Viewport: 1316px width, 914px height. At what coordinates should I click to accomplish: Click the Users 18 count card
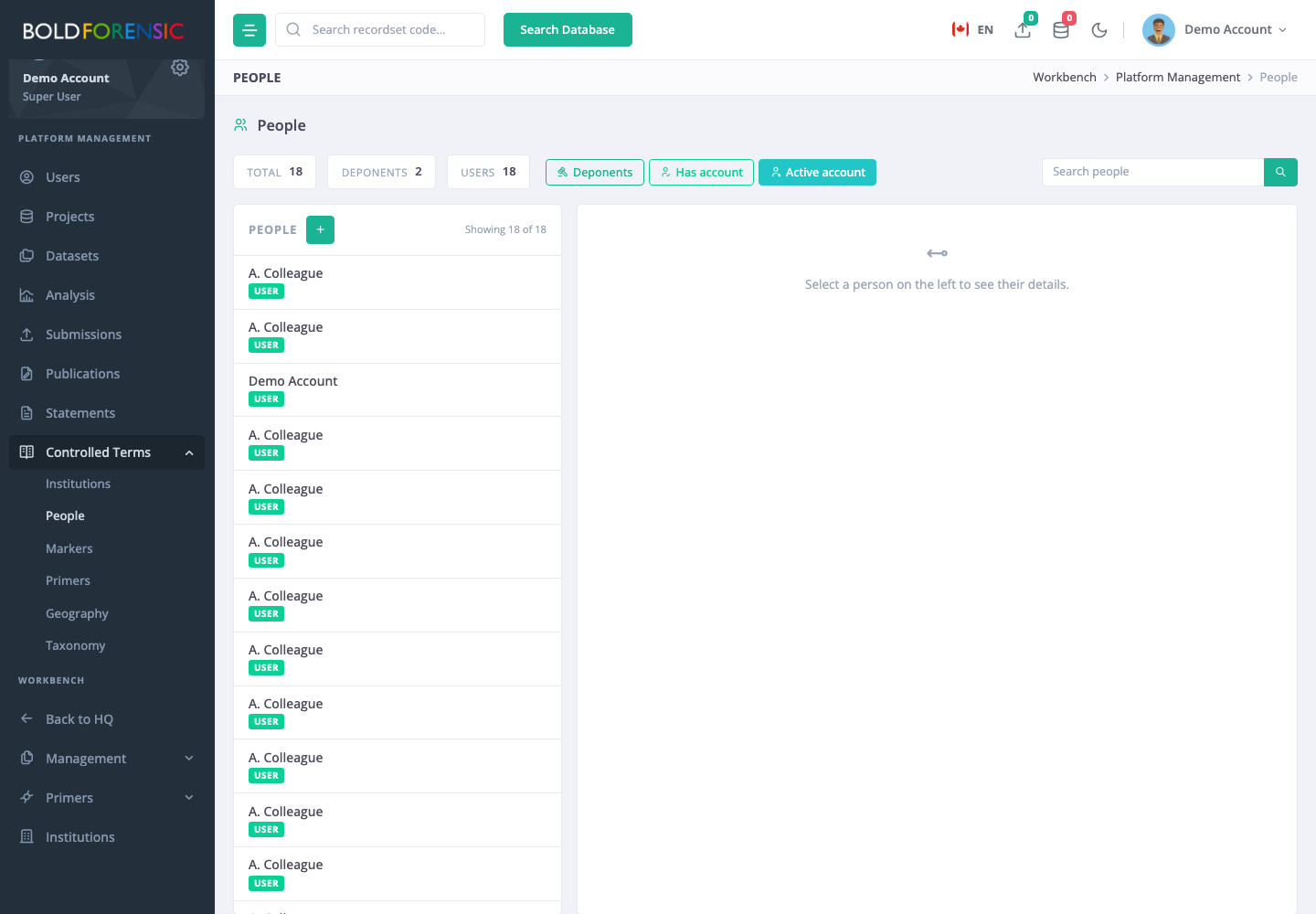488,172
